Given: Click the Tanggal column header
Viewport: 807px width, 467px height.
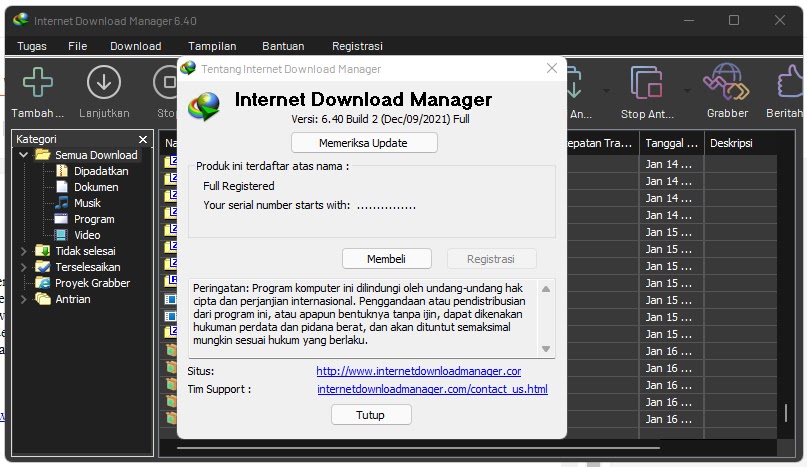Looking at the screenshot, I should pyautogui.click(x=671, y=143).
